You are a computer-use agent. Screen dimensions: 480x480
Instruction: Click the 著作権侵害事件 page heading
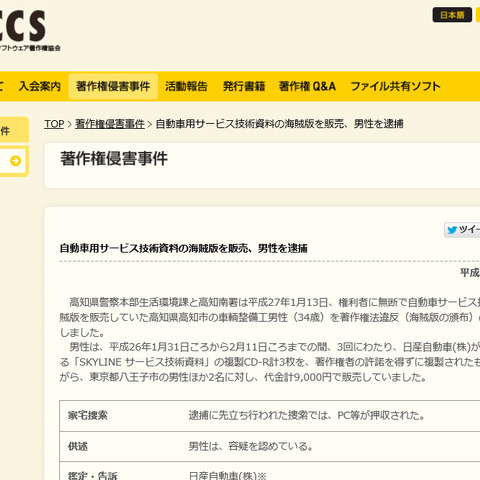(114, 159)
